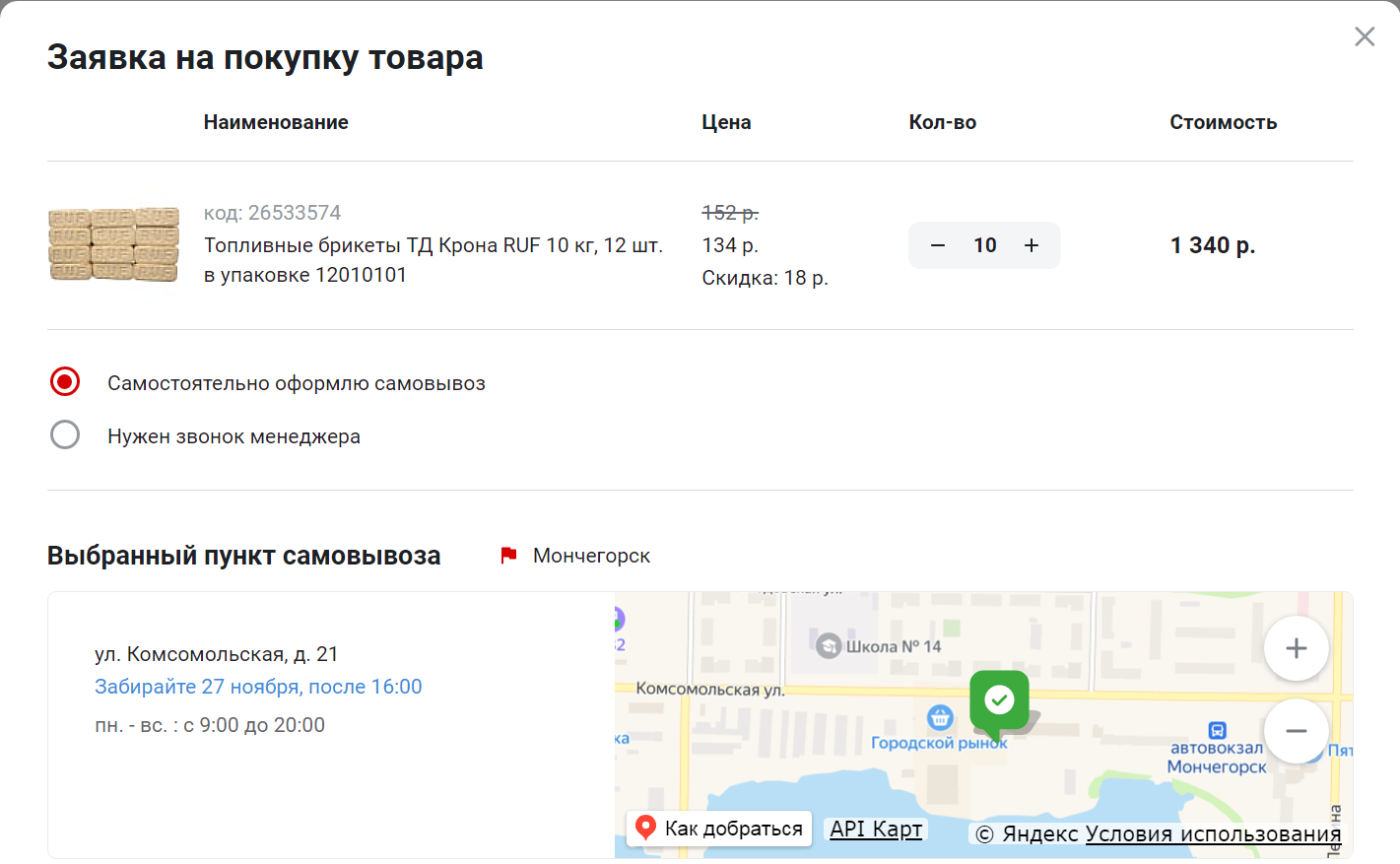This screenshot has width=1400, height=864.
Task: Decrease briquette quantity with minus button
Action: [938, 245]
